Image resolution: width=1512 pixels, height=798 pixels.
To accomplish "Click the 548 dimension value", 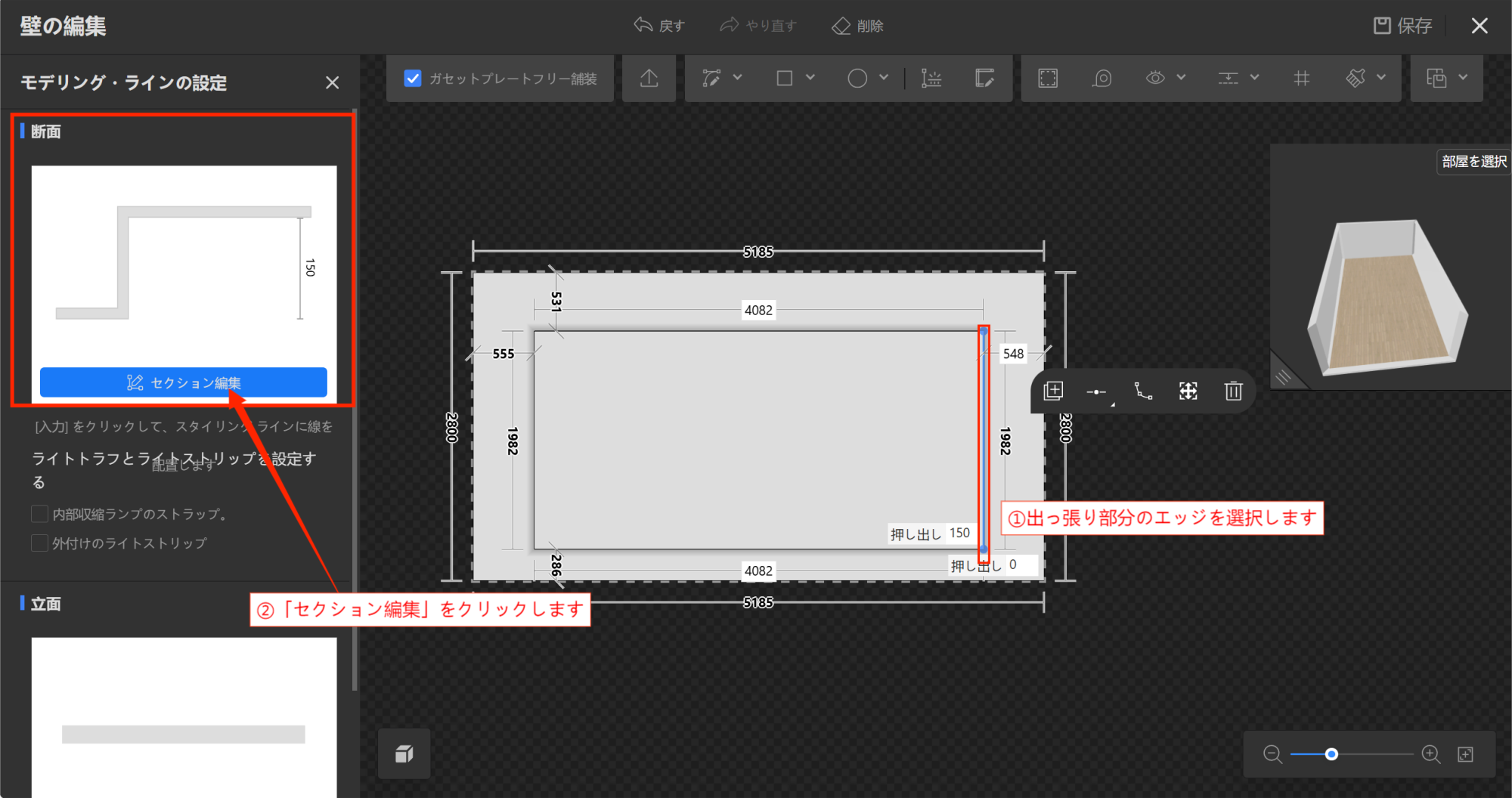I will click(1013, 354).
